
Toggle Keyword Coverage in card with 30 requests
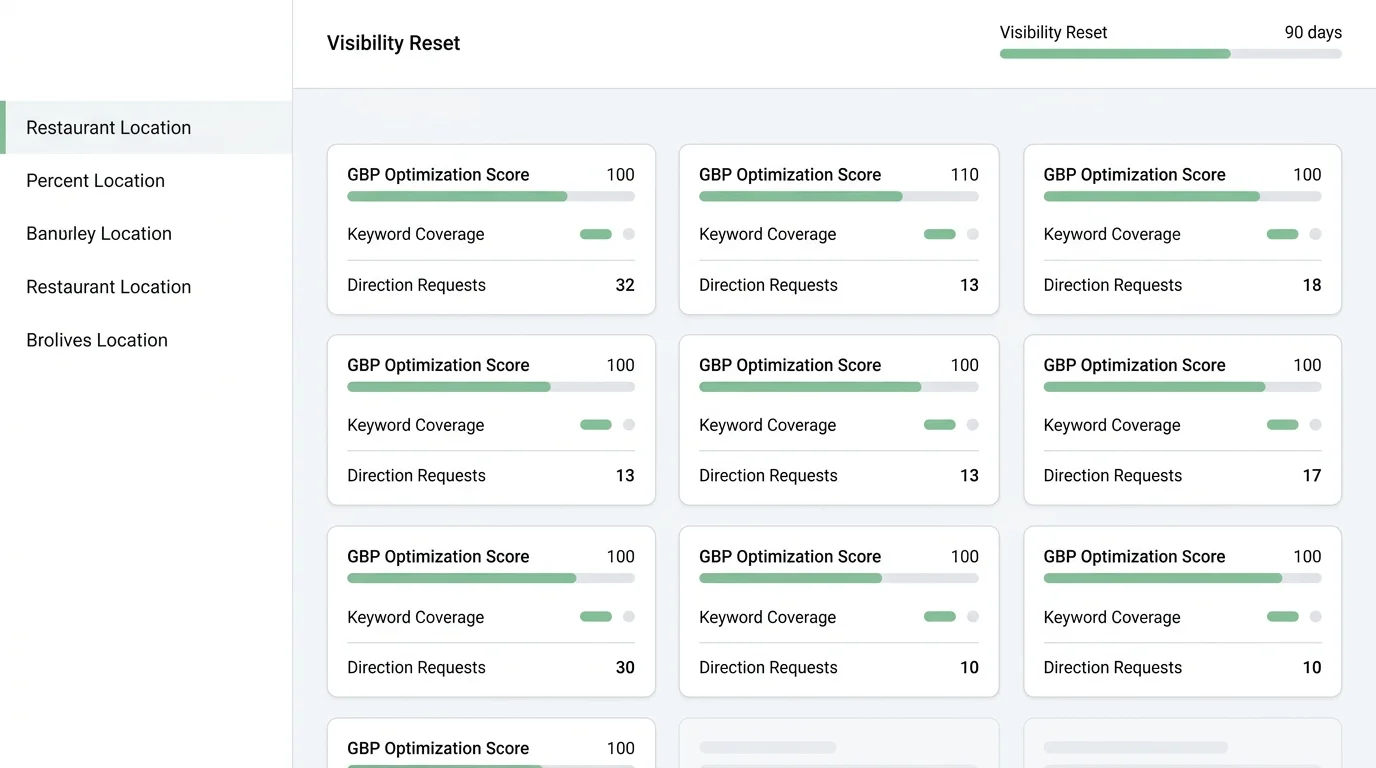[x=607, y=617]
